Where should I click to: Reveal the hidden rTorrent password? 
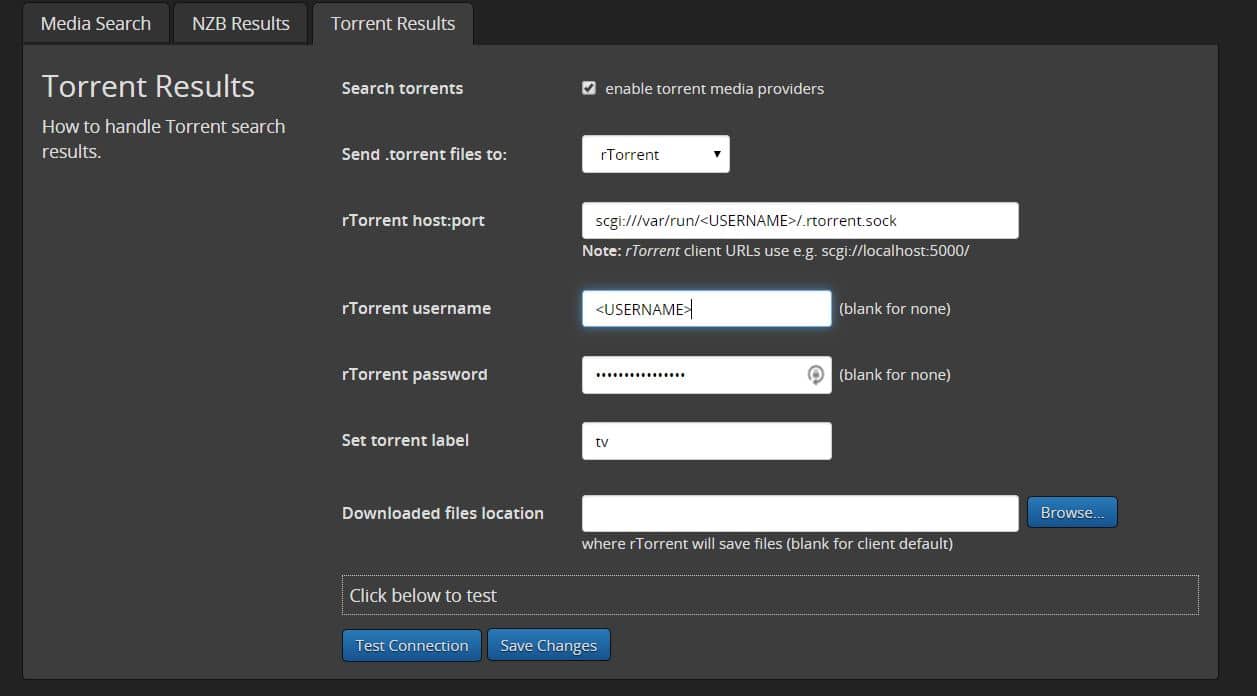pyautogui.click(x=815, y=374)
